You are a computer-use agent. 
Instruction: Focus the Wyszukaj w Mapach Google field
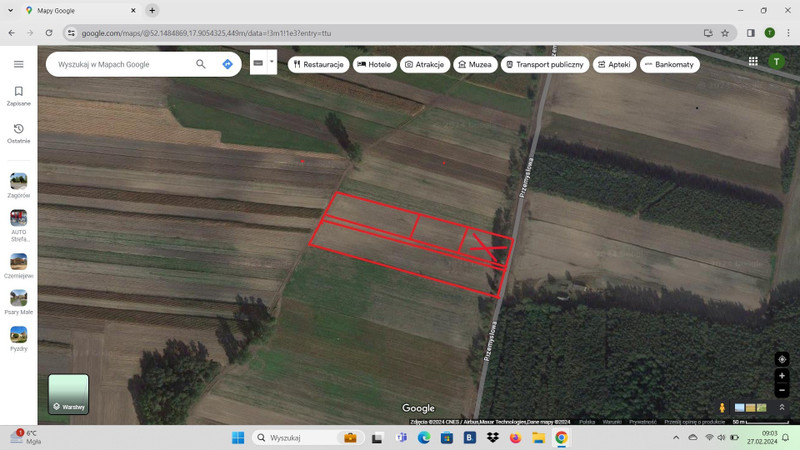pos(122,64)
